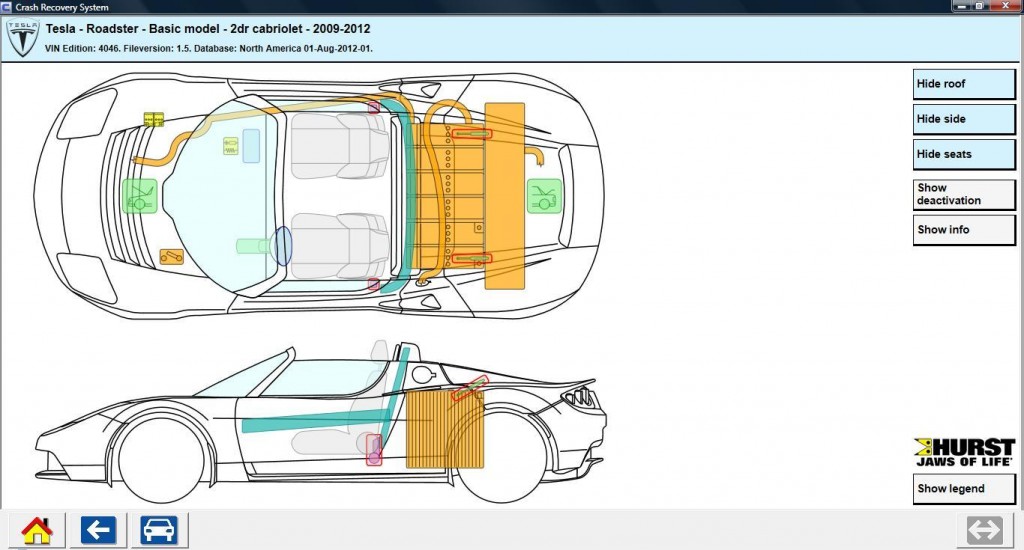Toggle Hide seats
Viewport: 1024px width, 550px height.
click(964, 154)
